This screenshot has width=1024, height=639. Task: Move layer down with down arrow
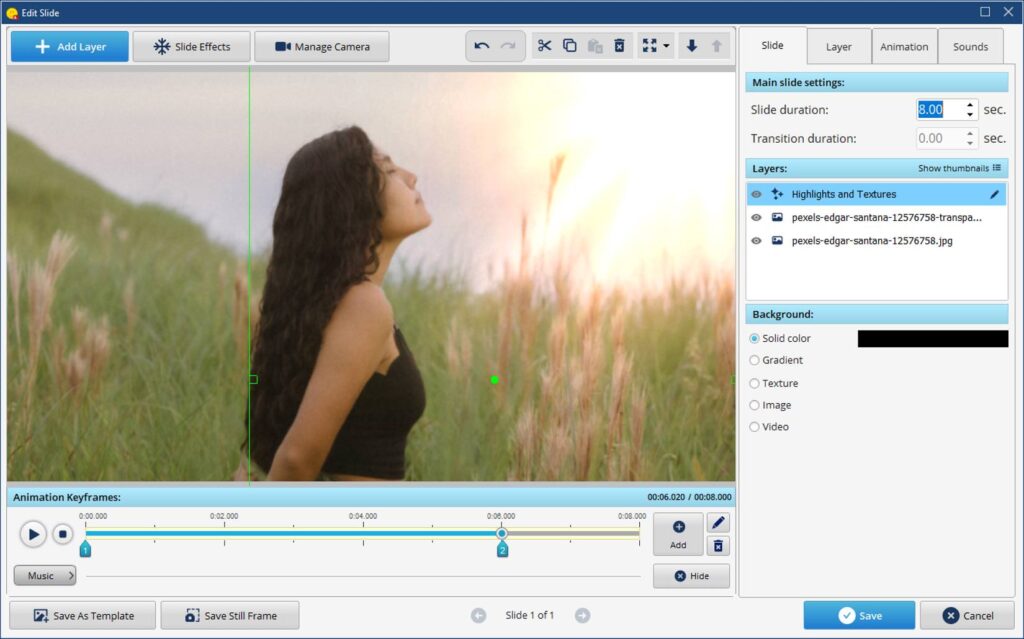pyautogui.click(x=692, y=46)
